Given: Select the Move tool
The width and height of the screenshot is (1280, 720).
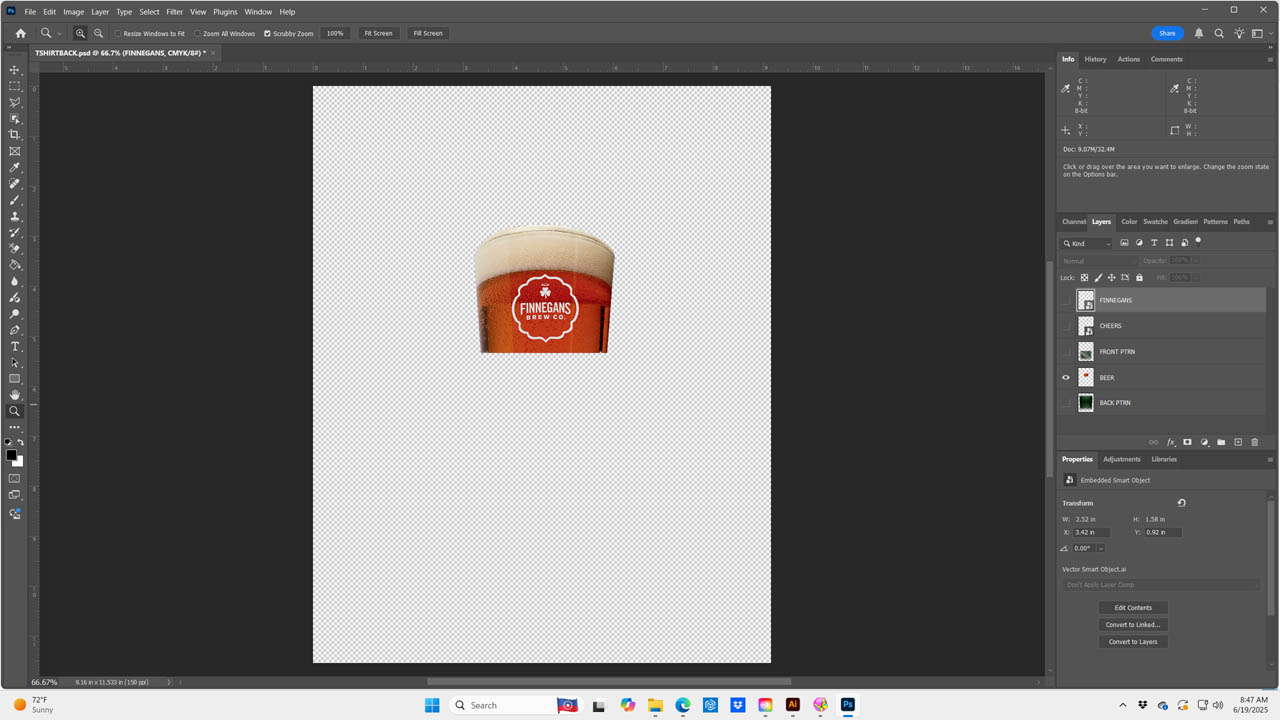Looking at the screenshot, I should (x=14, y=70).
